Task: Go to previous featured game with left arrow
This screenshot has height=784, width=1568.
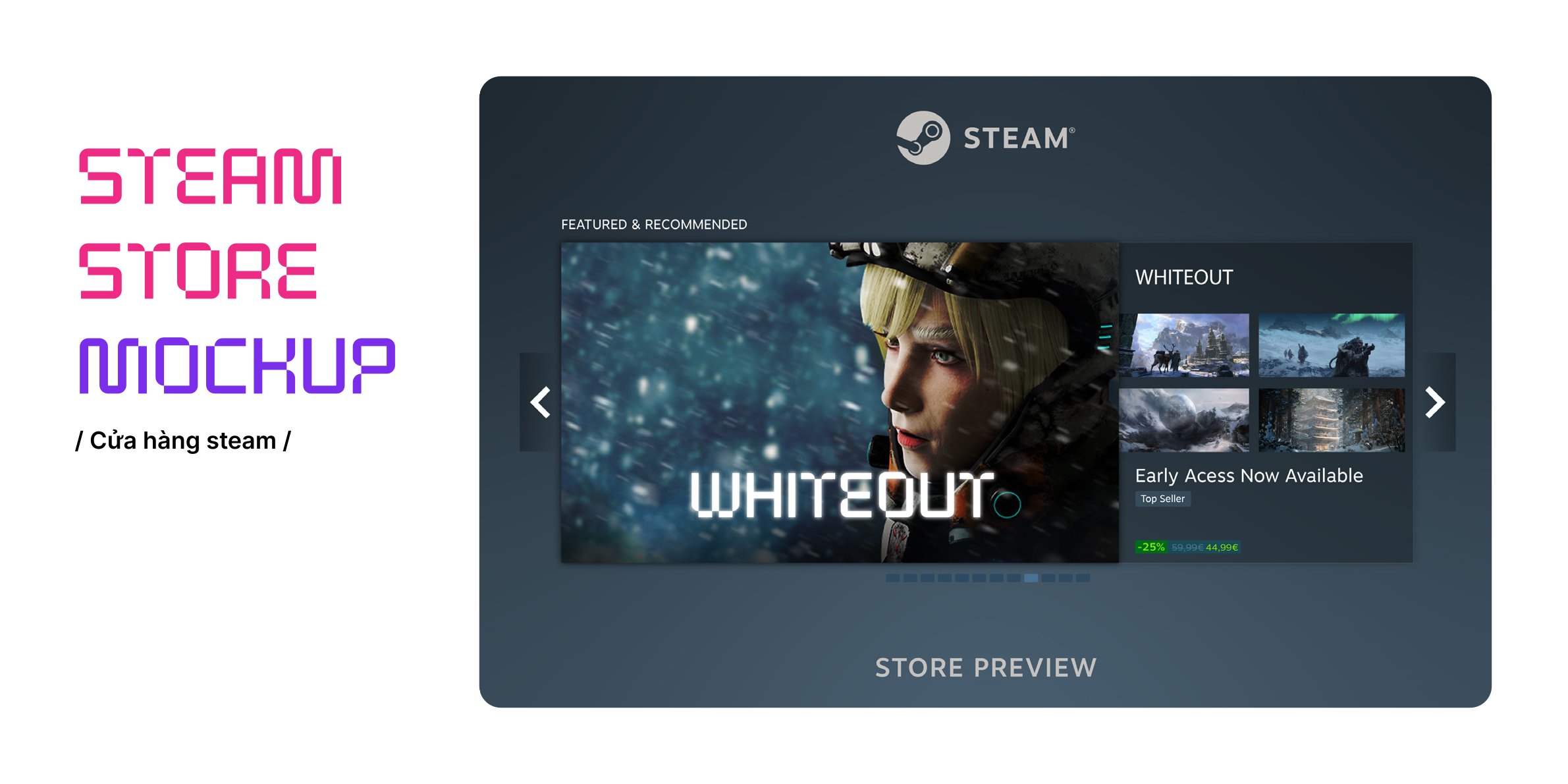Action: (x=539, y=402)
